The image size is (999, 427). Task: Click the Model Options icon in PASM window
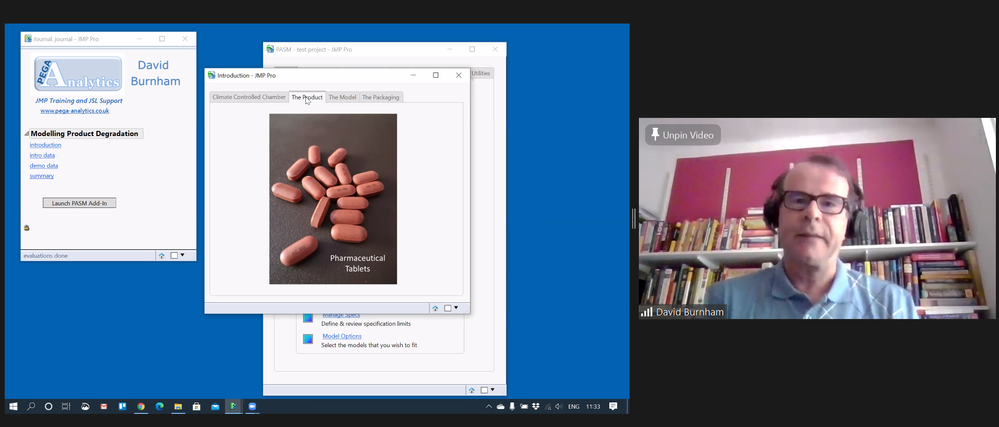coord(308,340)
